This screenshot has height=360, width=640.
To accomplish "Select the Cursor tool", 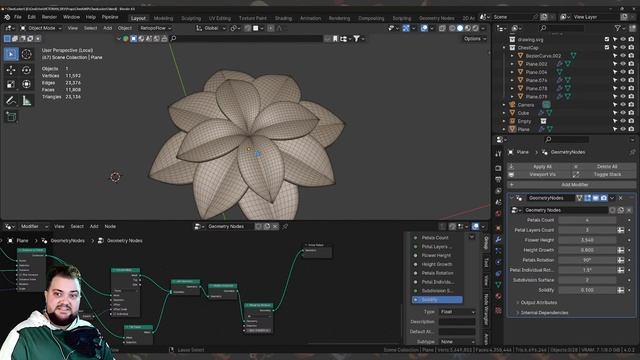I will [27, 54].
